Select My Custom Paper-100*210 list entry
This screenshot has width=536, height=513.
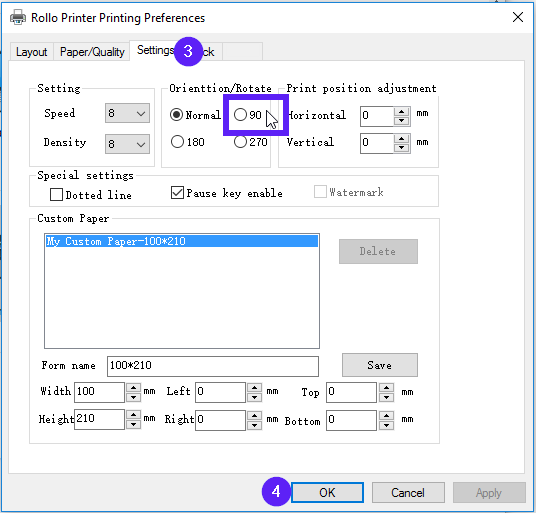coord(182,241)
